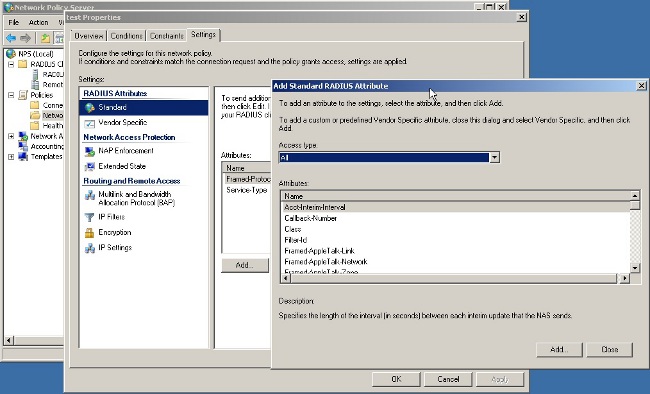Select the Remote RADIUS Server item in tree
Image resolution: width=650 pixels, height=394 pixels.
pyautogui.click(x=53, y=85)
